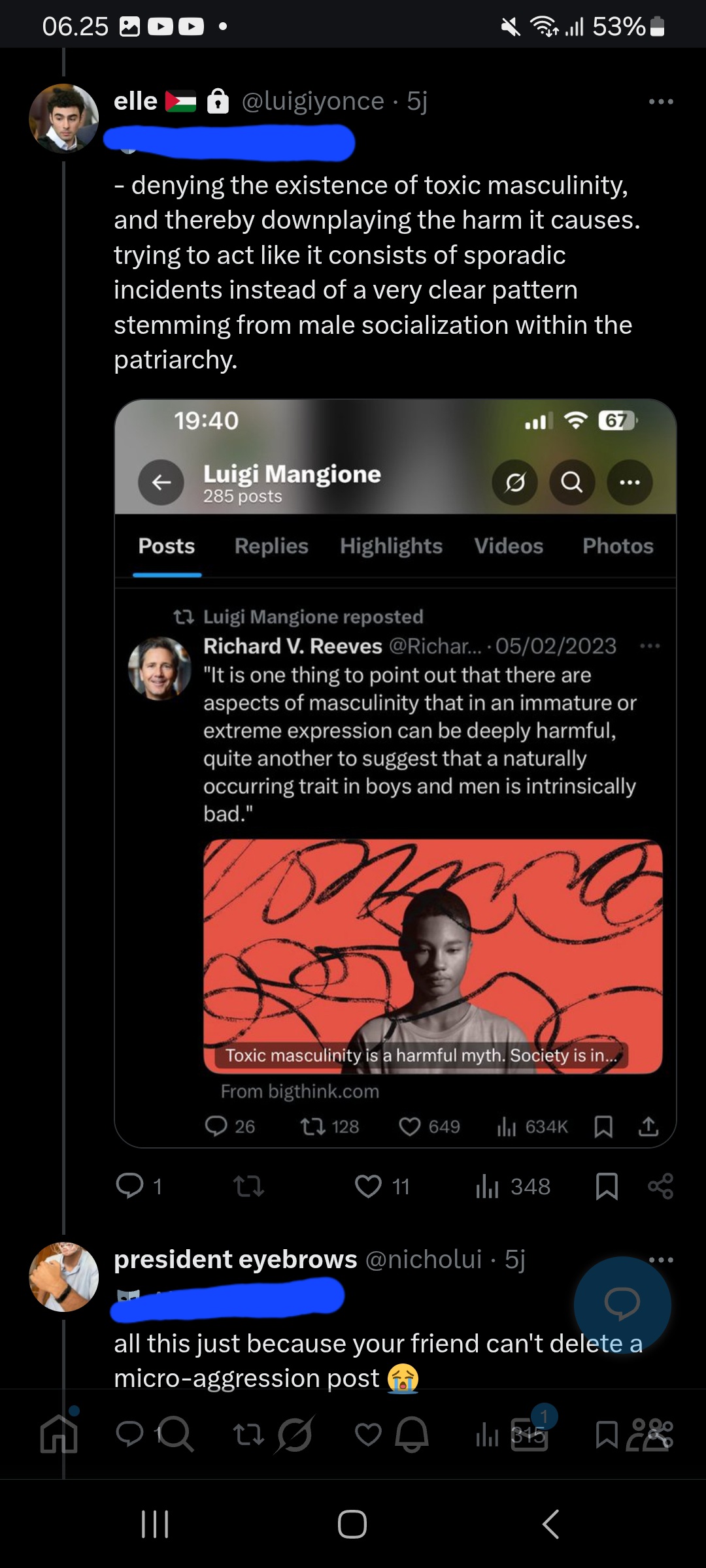Viewport: 706px width, 1568px height.
Task: Visit @luigiyonce handle link
Action: 313,101
